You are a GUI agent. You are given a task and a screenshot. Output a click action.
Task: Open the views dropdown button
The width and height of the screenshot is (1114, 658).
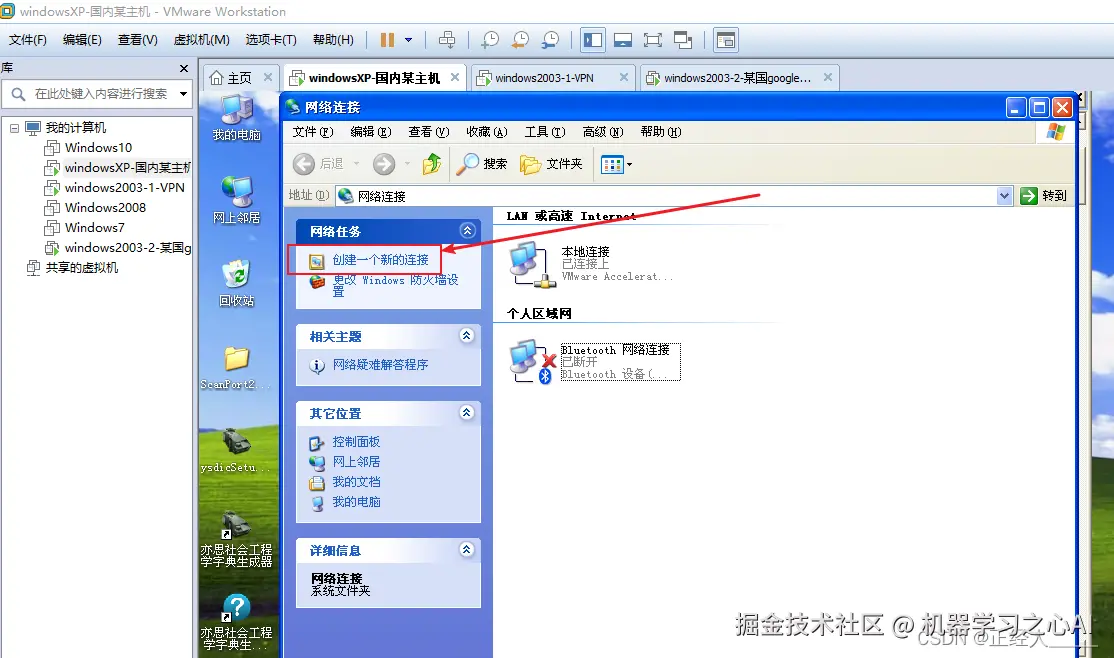tap(616, 165)
